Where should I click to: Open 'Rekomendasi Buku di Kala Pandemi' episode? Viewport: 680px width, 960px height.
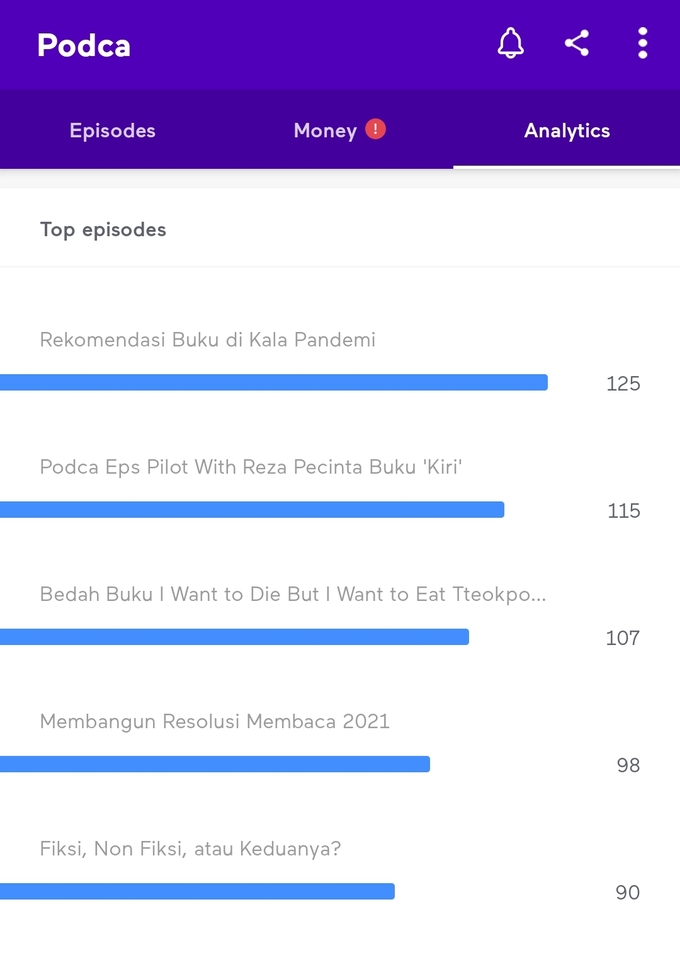tap(207, 340)
